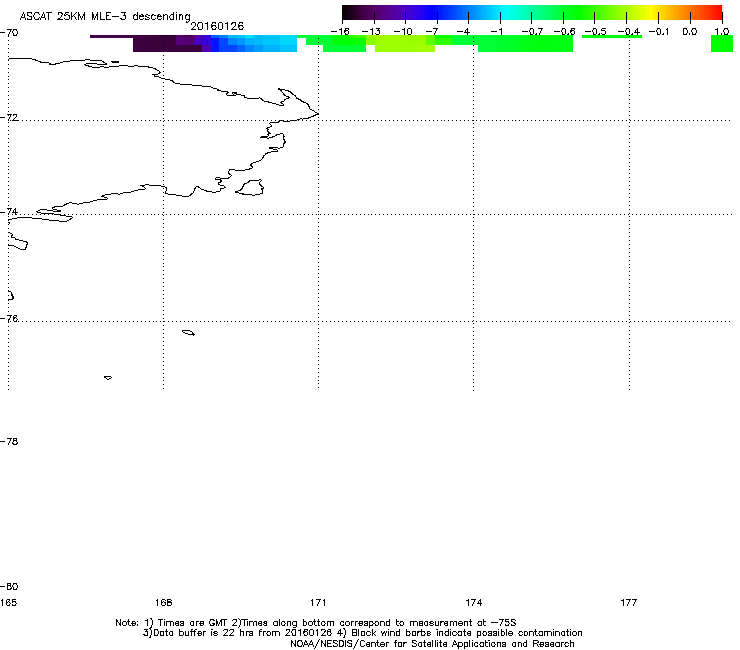
Task: Click the "-78" latitude label
Action: [9, 441]
